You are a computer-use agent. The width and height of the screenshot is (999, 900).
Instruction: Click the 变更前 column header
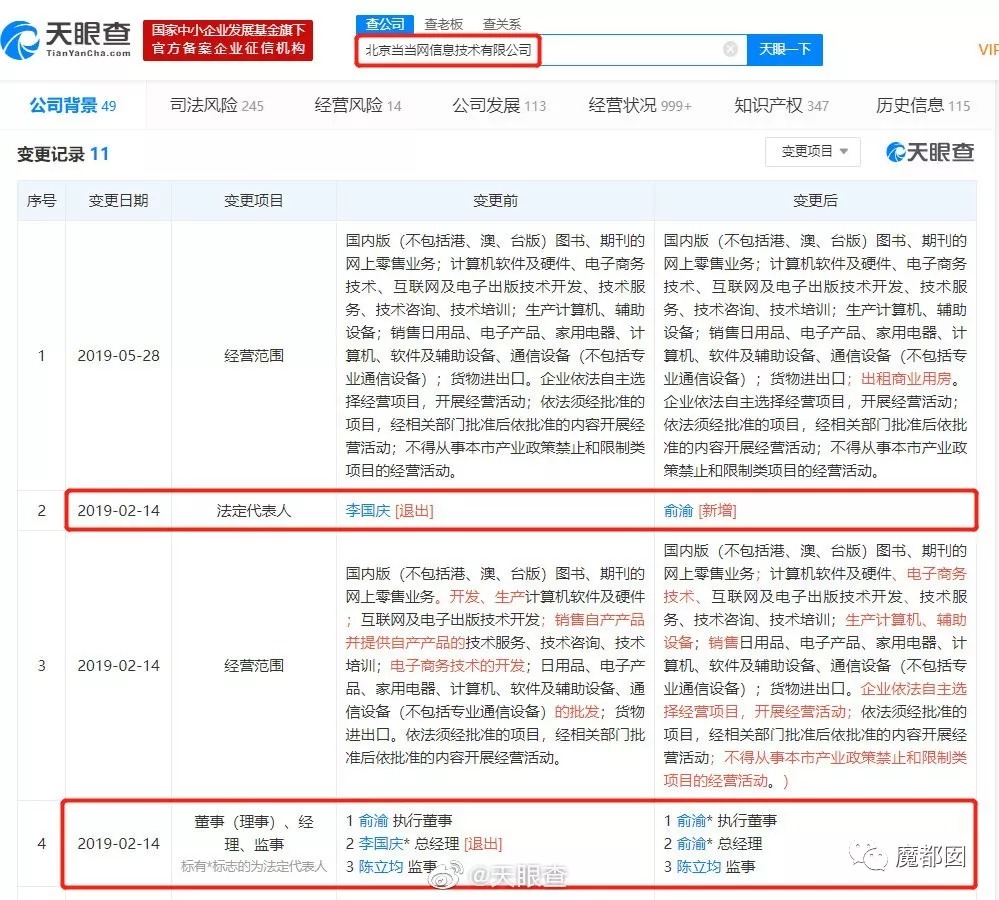(495, 201)
